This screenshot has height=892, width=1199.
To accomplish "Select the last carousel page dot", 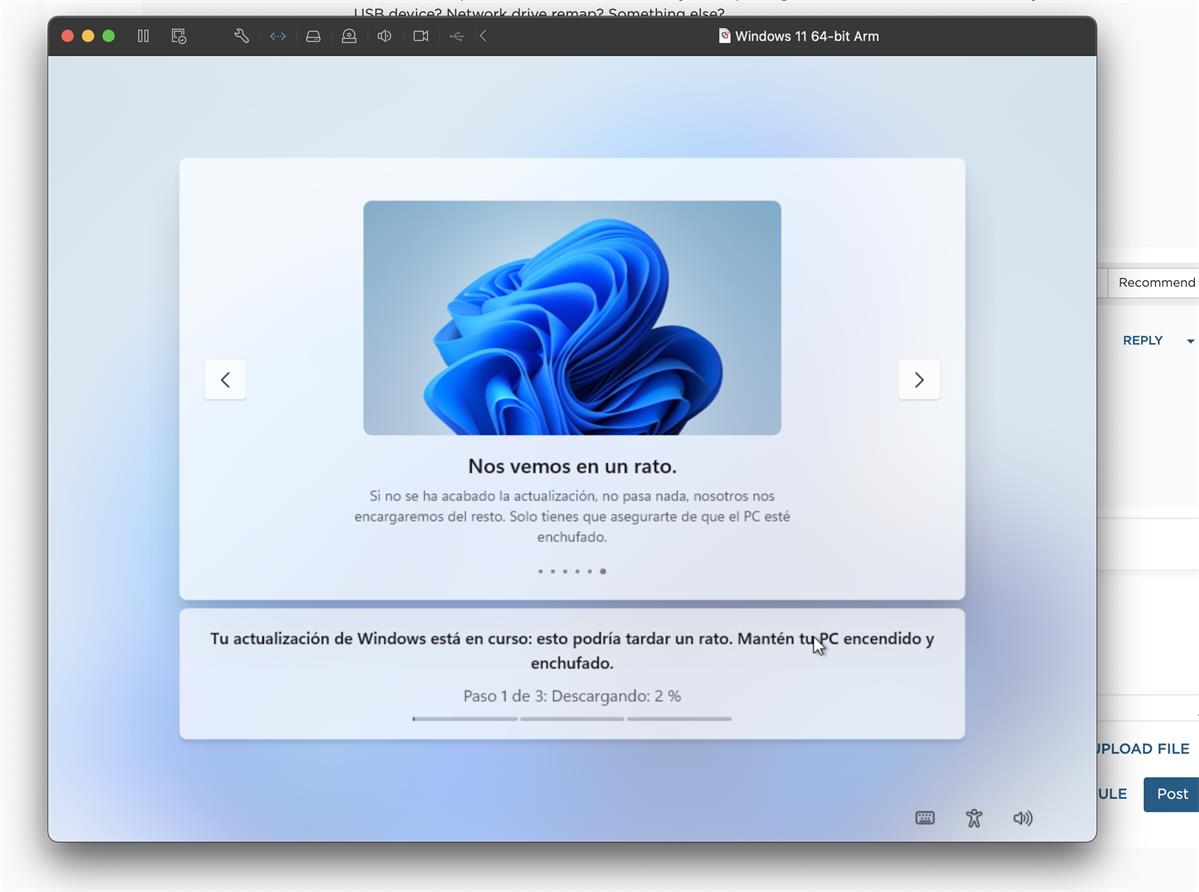I will (x=603, y=571).
